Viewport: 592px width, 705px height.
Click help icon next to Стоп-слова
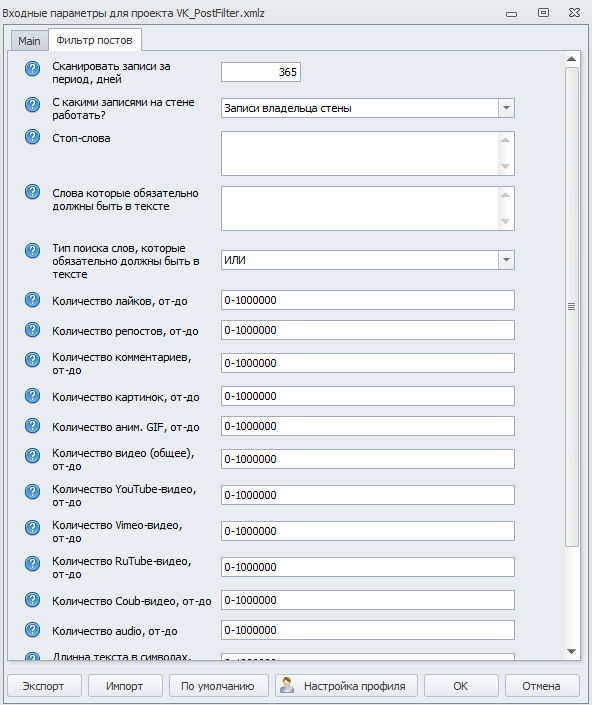[32, 137]
